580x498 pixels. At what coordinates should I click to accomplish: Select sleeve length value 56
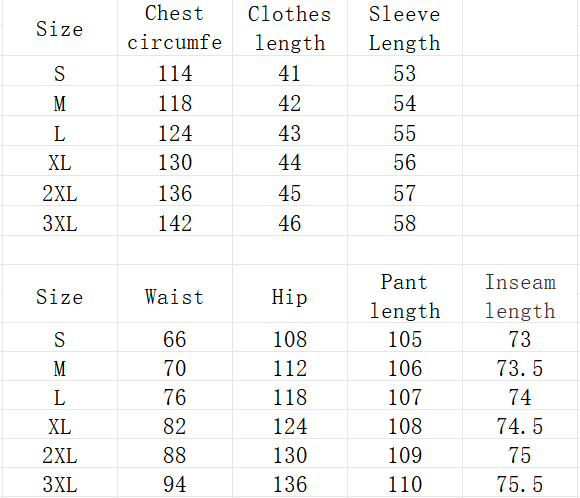(405, 162)
